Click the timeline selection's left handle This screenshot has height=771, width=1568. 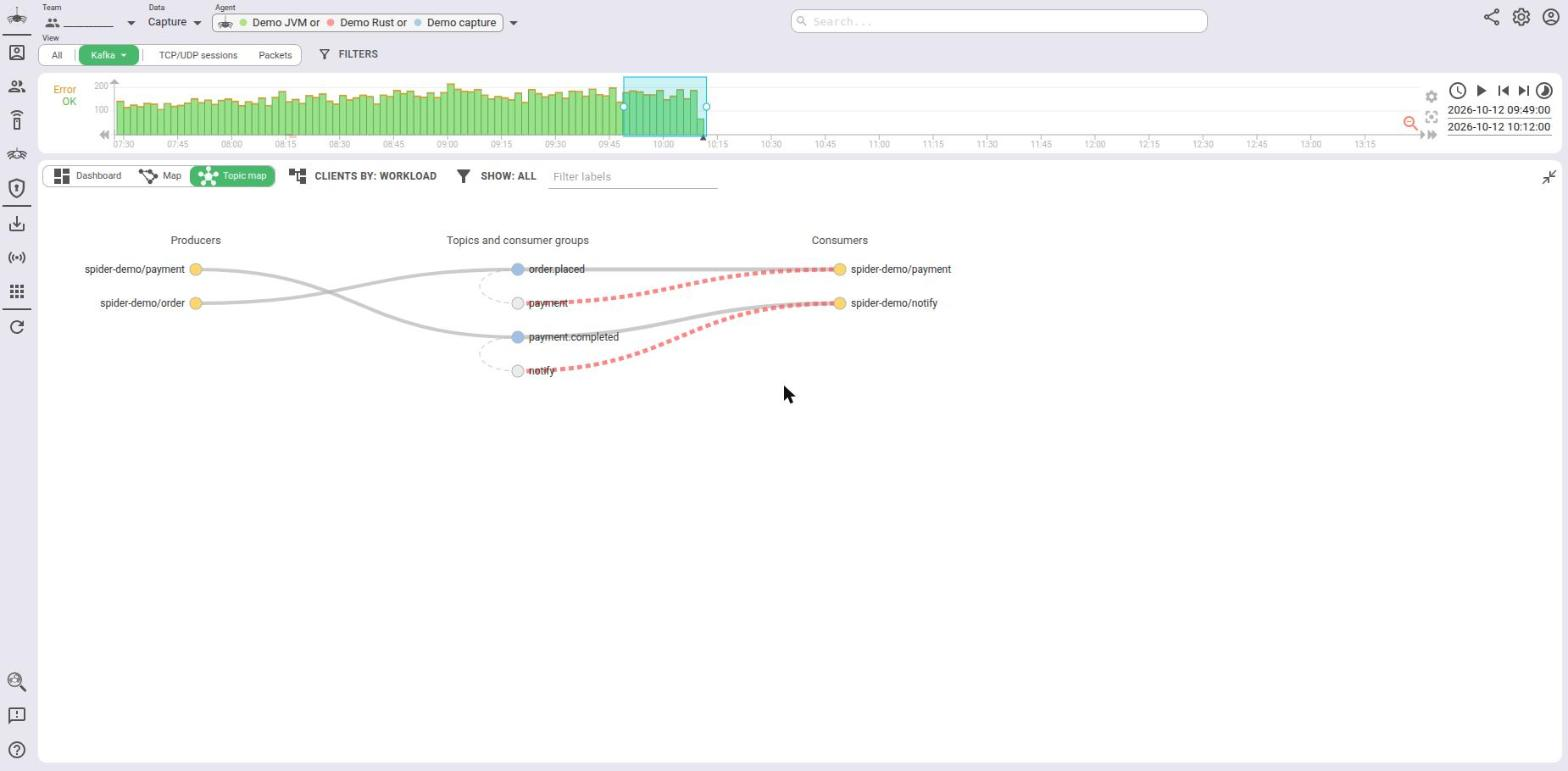pyautogui.click(x=623, y=107)
